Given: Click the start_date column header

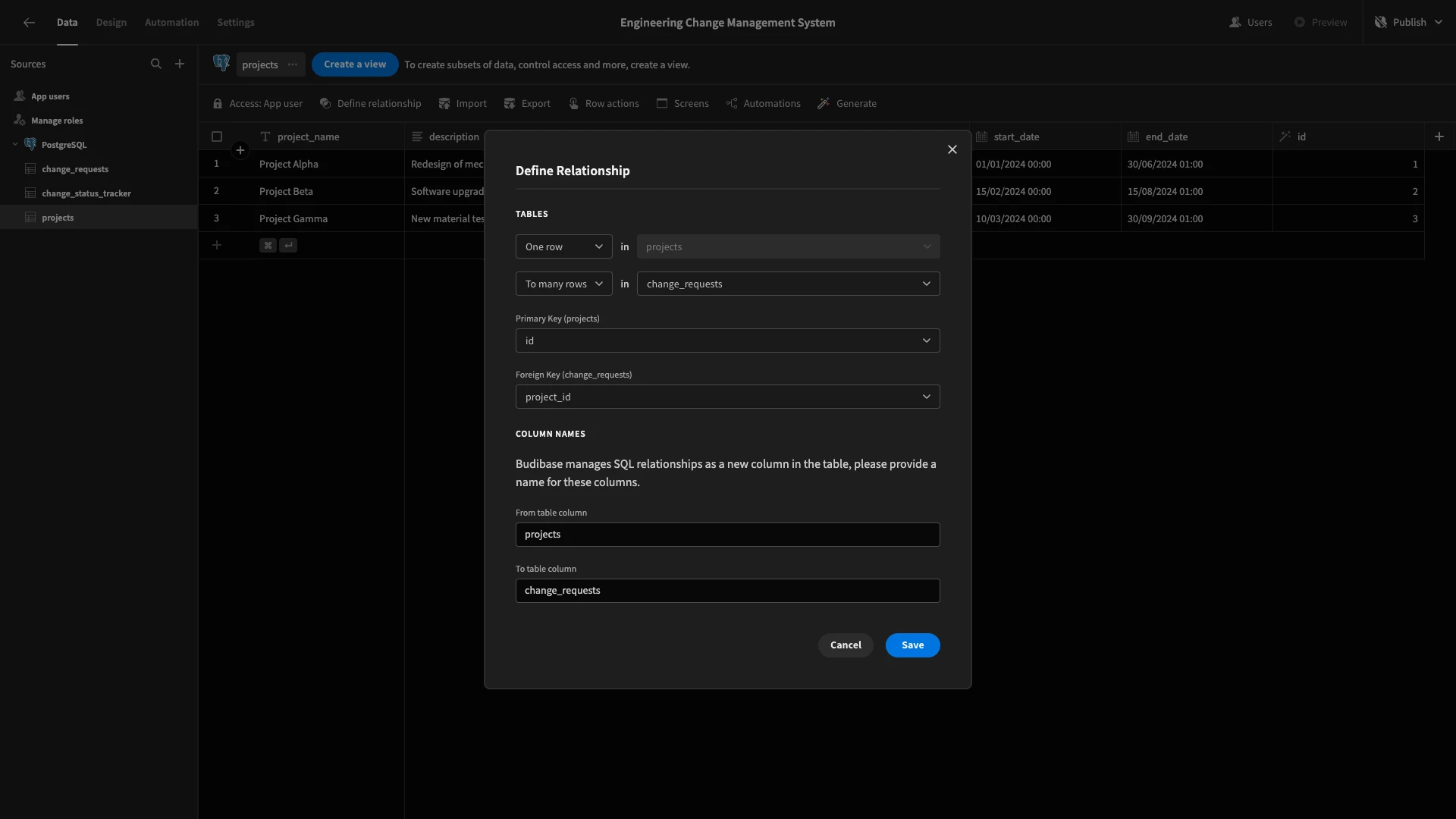Looking at the screenshot, I should [1045, 136].
